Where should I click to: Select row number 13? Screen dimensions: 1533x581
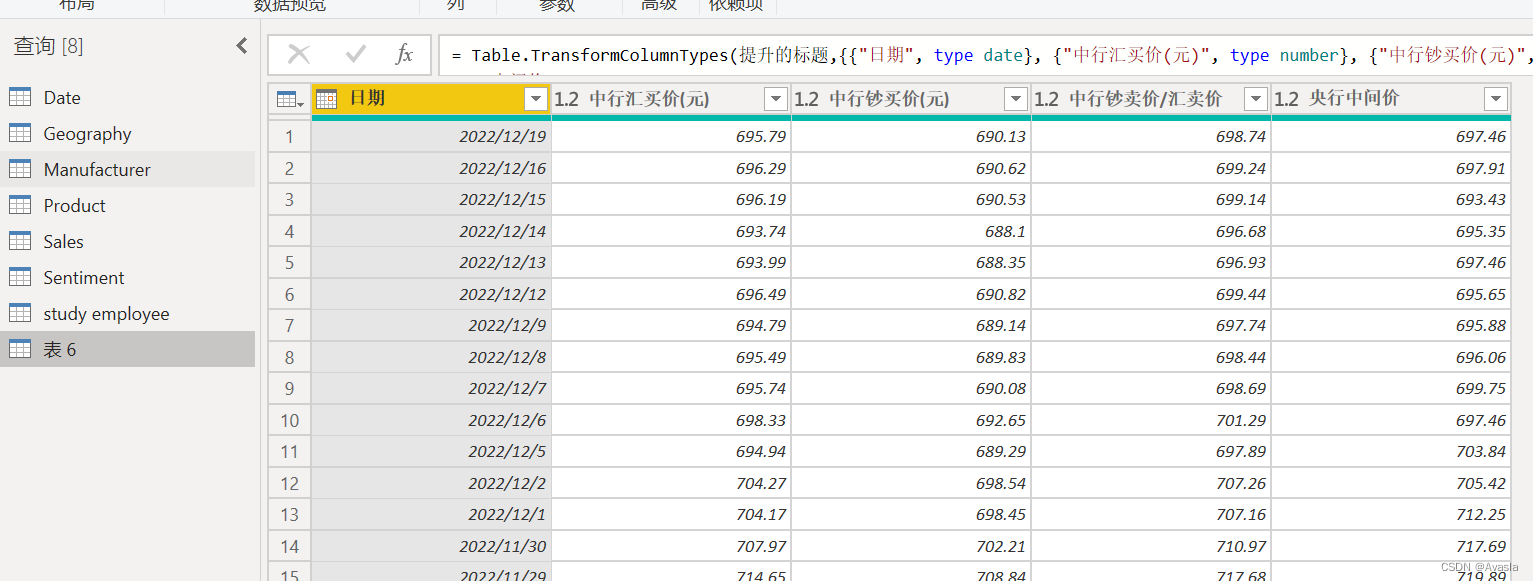tap(290, 515)
